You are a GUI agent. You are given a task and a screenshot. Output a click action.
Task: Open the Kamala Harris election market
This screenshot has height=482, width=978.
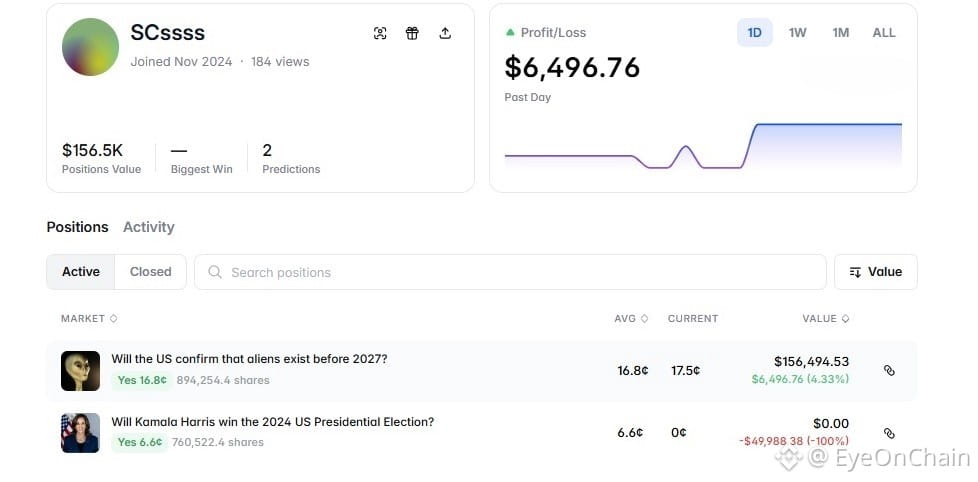(272, 422)
